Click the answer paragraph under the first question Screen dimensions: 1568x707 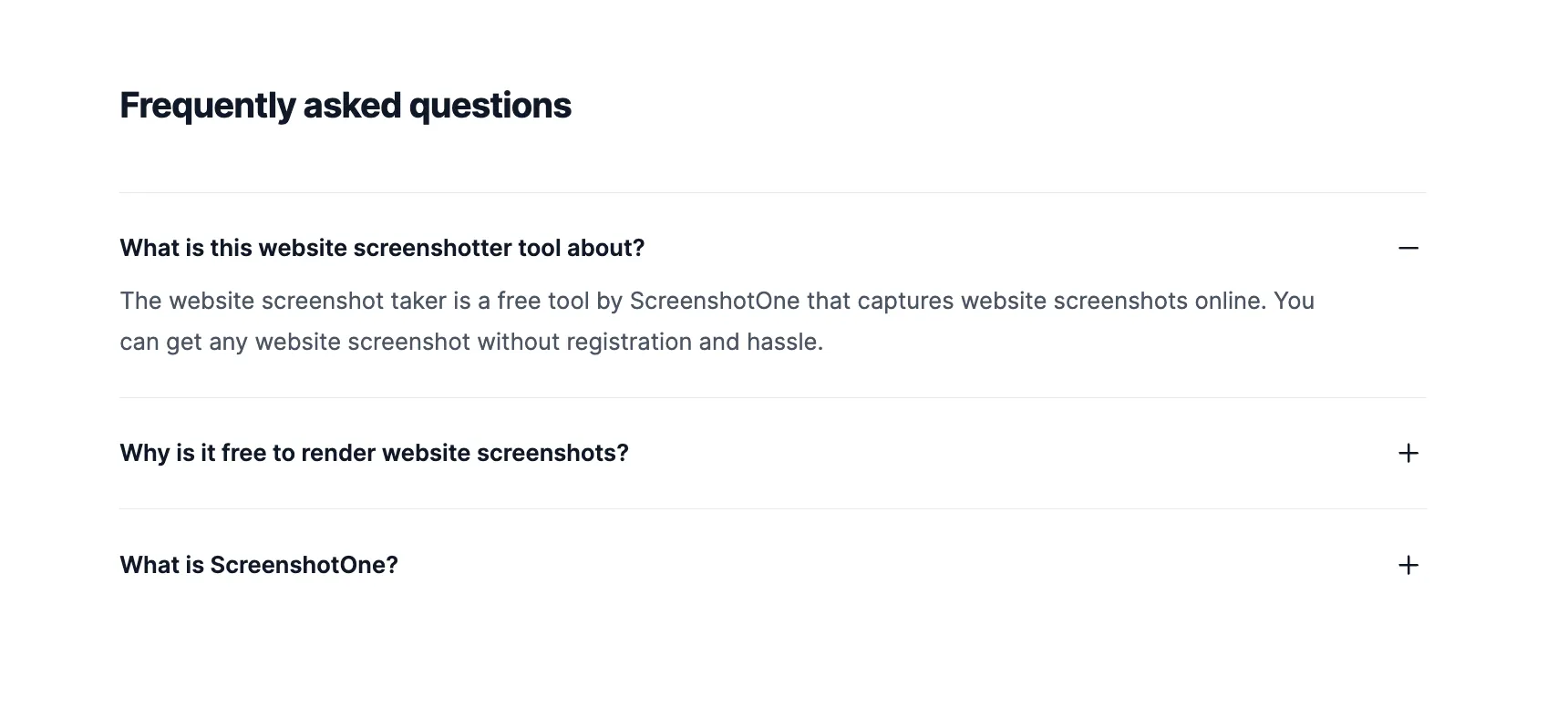(x=638, y=321)
